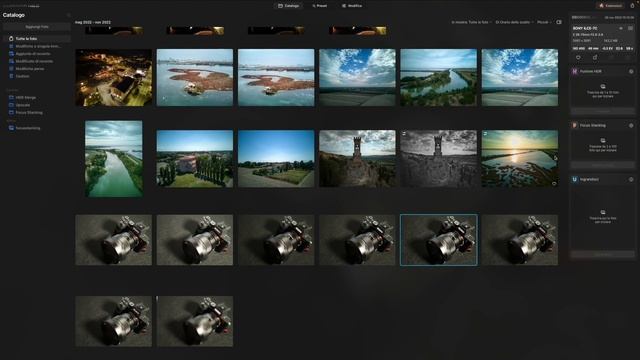Open the Modifiche perse item
Screen dimensions: 640x360
coord(27,69)
